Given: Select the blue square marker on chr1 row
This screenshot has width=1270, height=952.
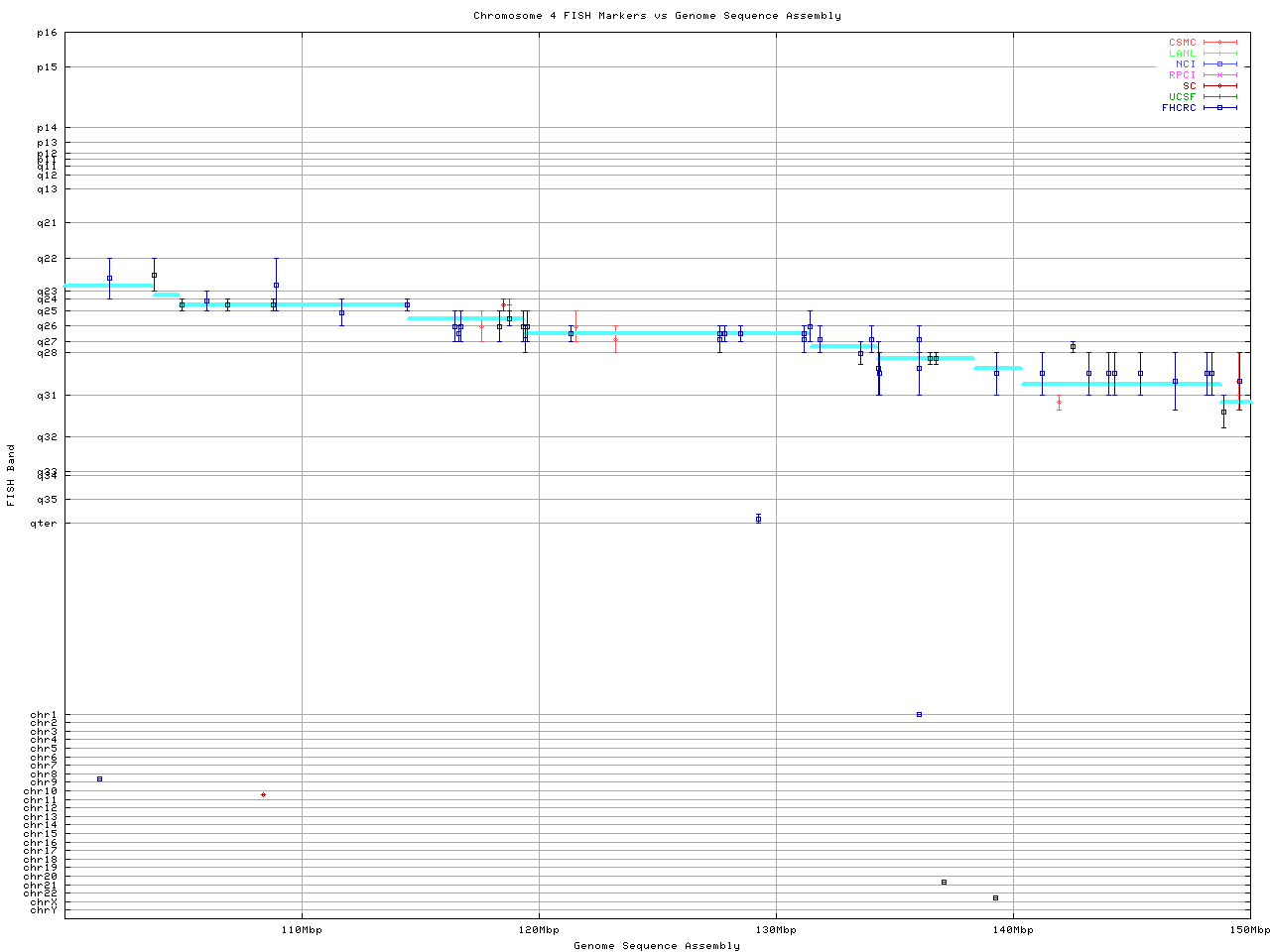Looking at the screenshot, I should (x=919, y=714).
